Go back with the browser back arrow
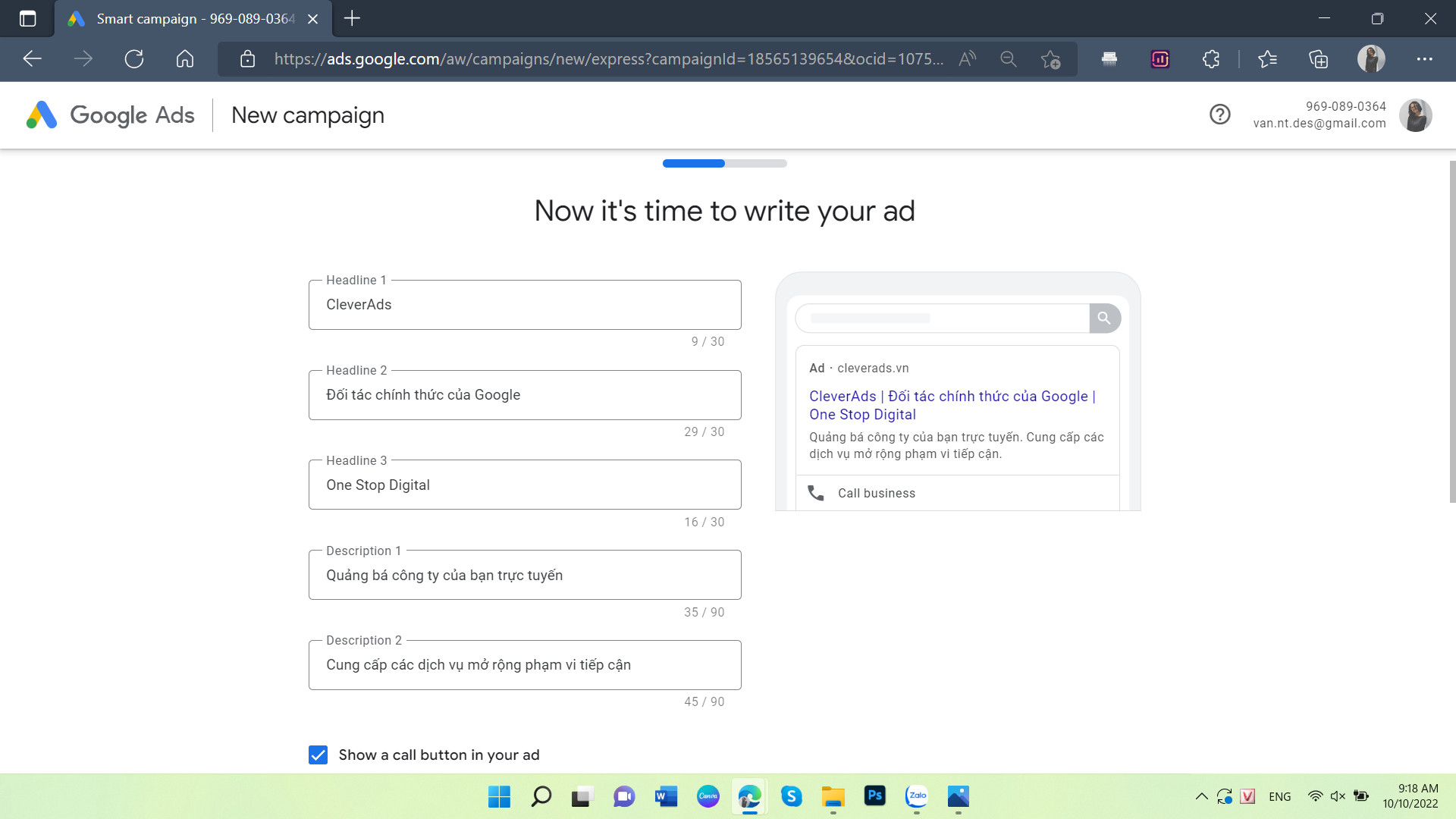The width and height of the screenshot is (1456, 819). coord(32,59)
